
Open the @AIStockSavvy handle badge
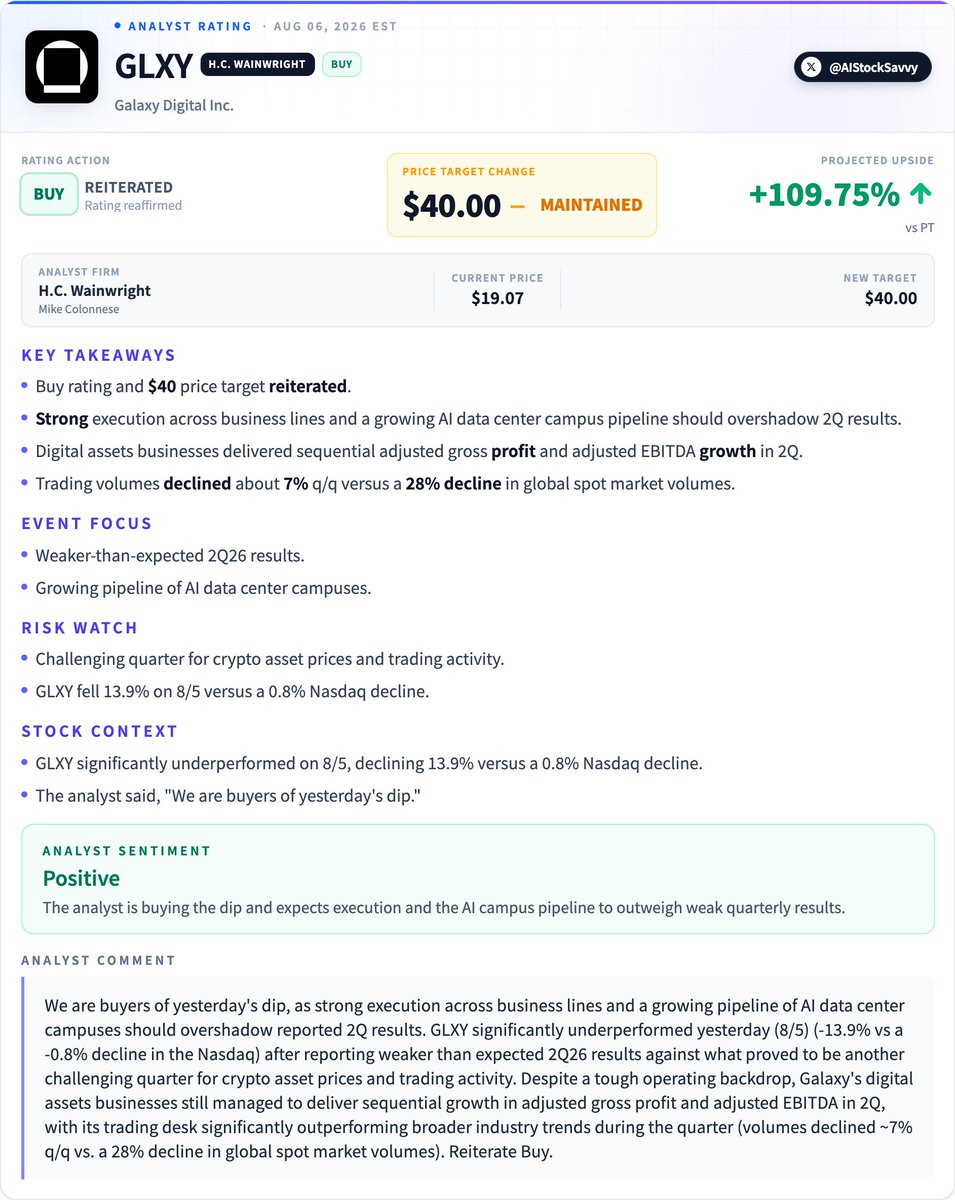[x=863, y=68]
